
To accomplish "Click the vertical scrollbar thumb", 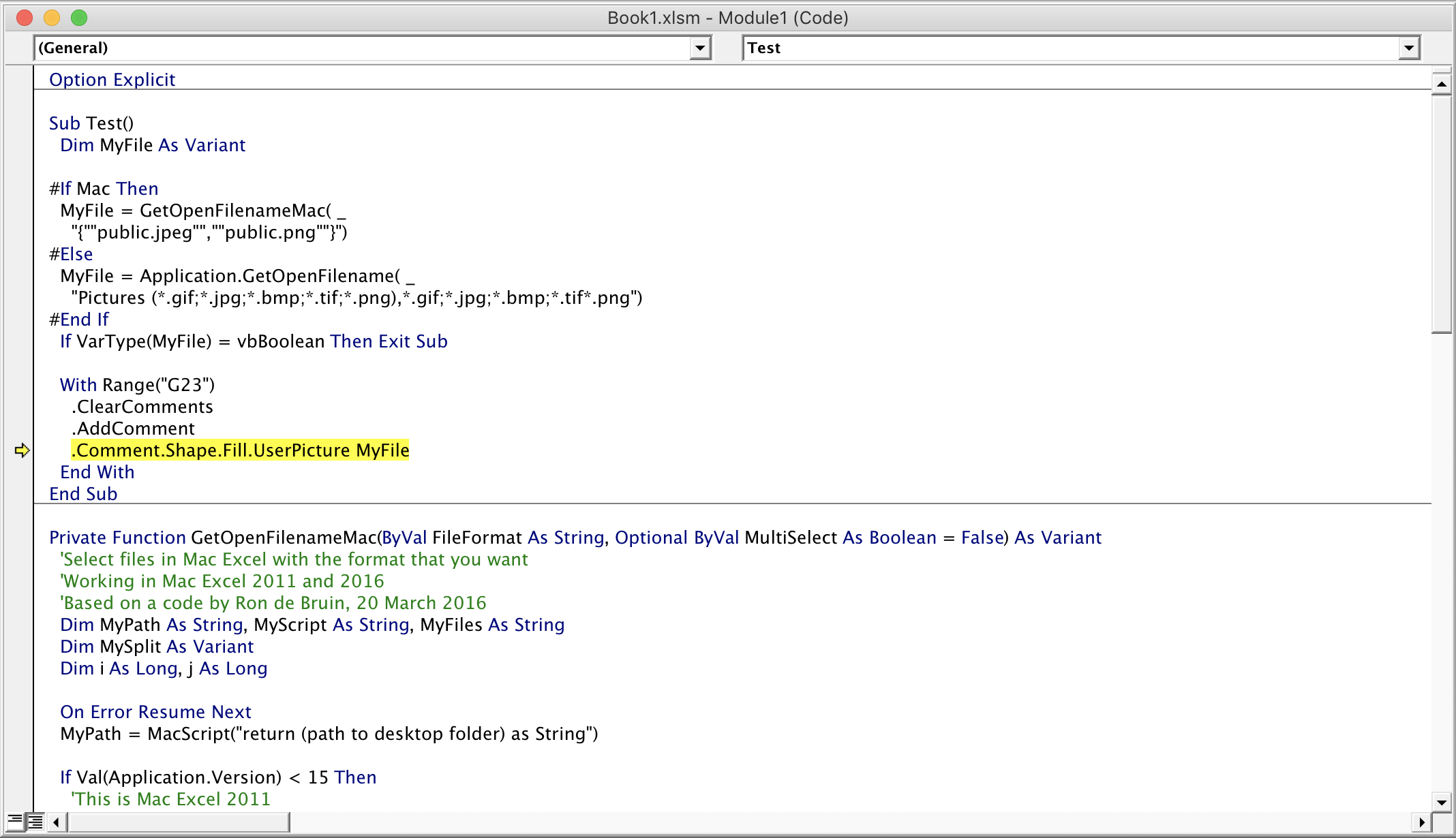I will point(1441,215).
